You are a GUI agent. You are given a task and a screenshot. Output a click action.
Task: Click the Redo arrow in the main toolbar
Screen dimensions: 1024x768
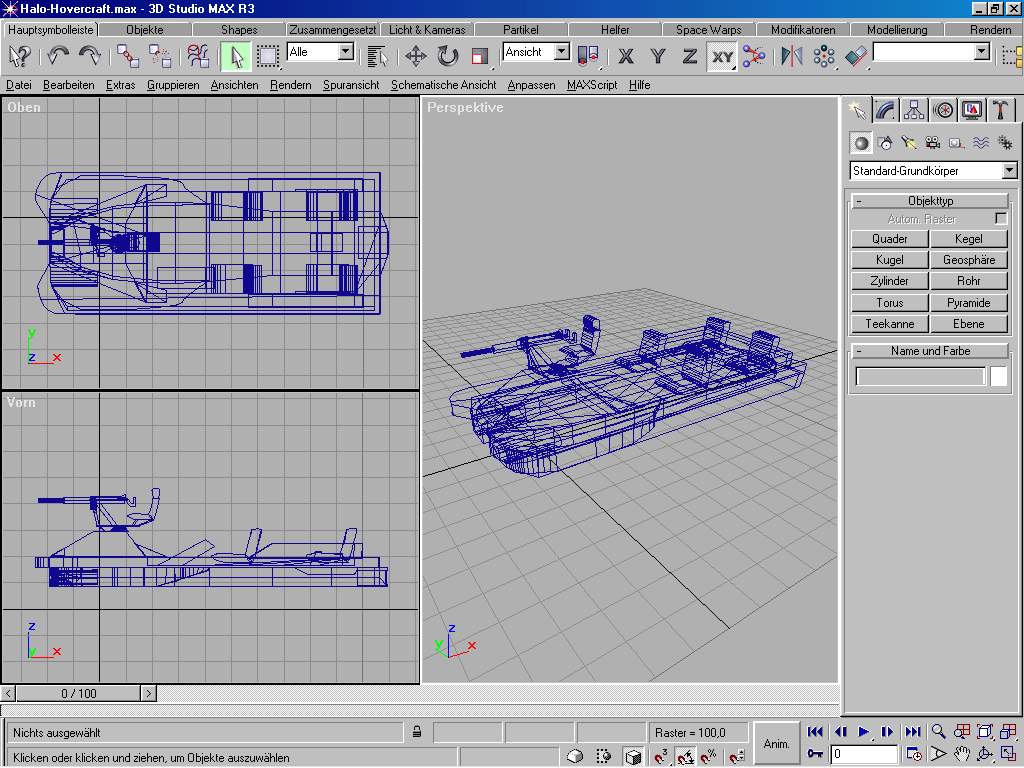[x=89, y=56]
